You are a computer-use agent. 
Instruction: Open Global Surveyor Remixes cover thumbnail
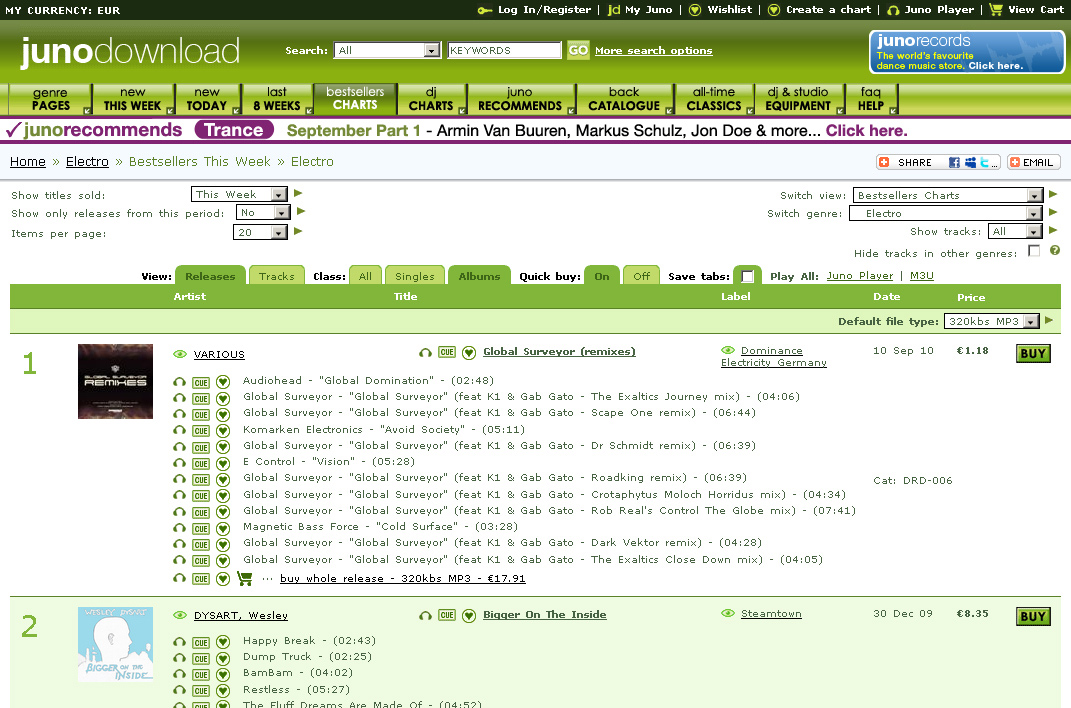pyautogui.click(x=115, y=381)
